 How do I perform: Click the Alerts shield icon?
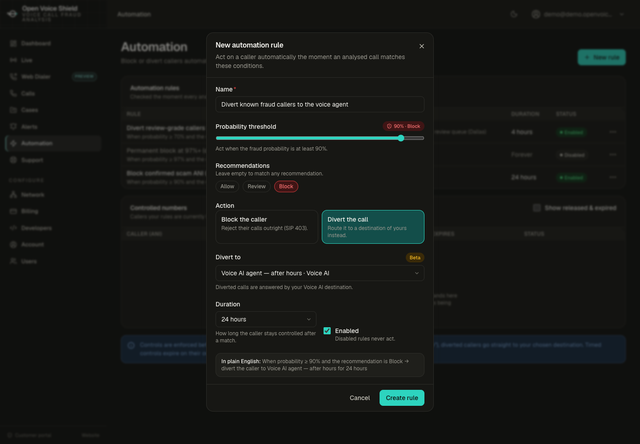click(x=13, y=127)
